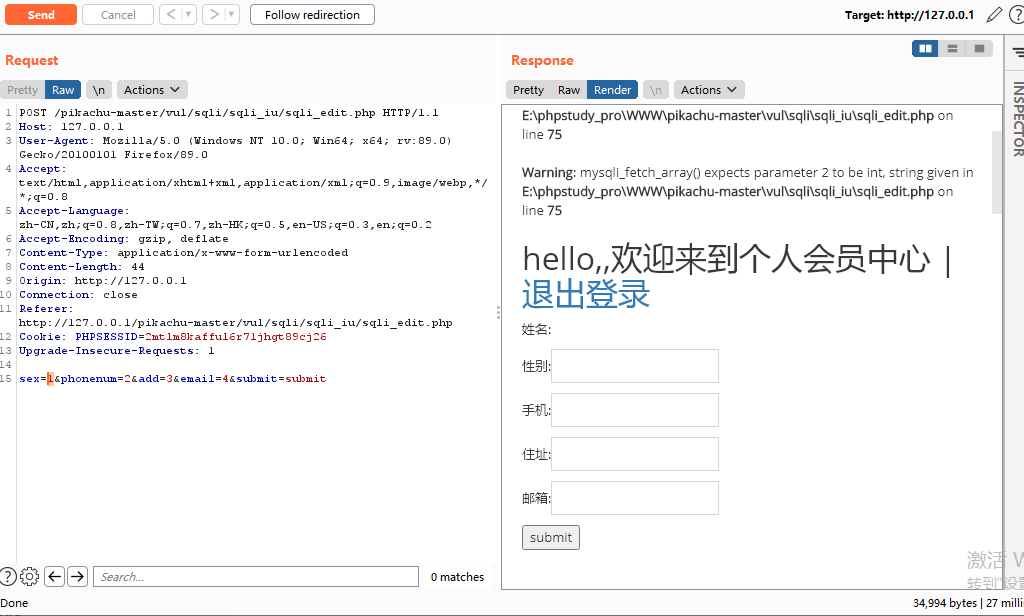Click the sex parameter value 1
Viewport: 1024px width, 616px height.
tap(50, 379)
